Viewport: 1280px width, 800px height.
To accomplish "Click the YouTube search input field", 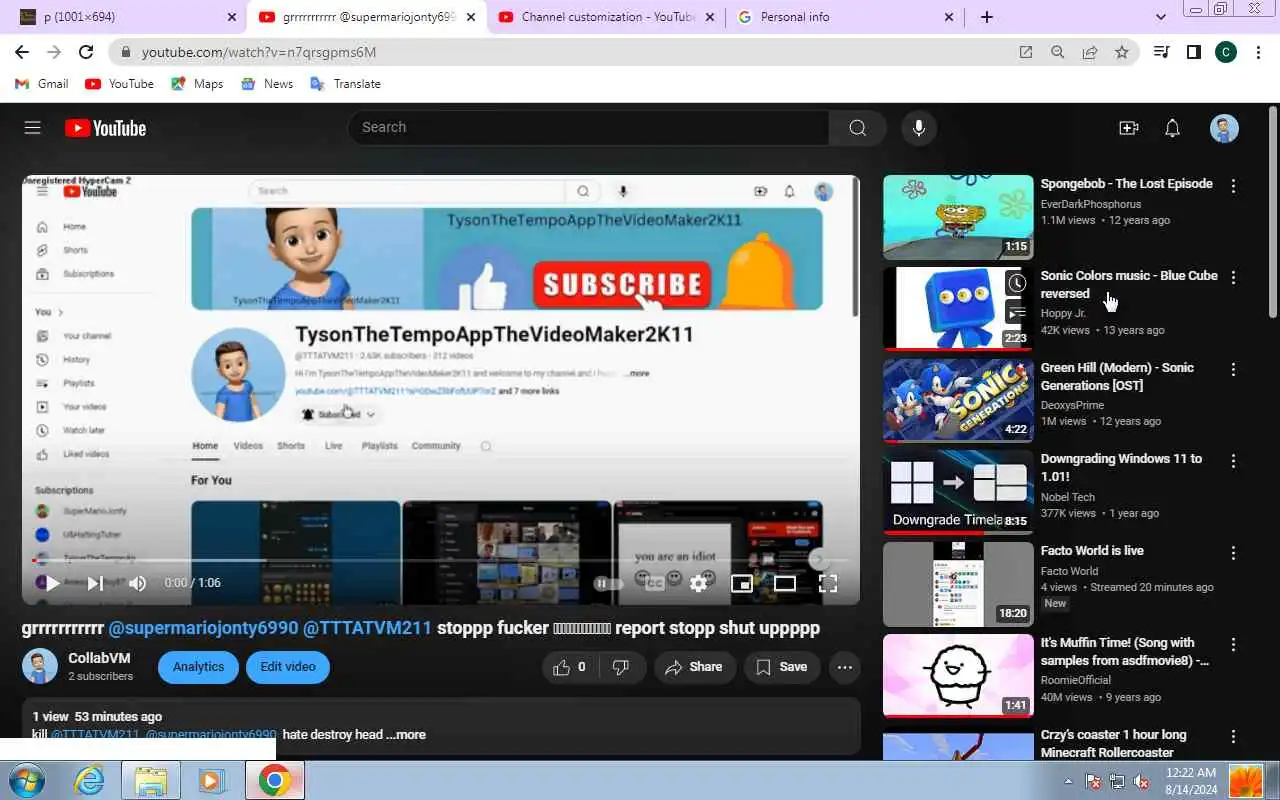I will coord(589,127).
